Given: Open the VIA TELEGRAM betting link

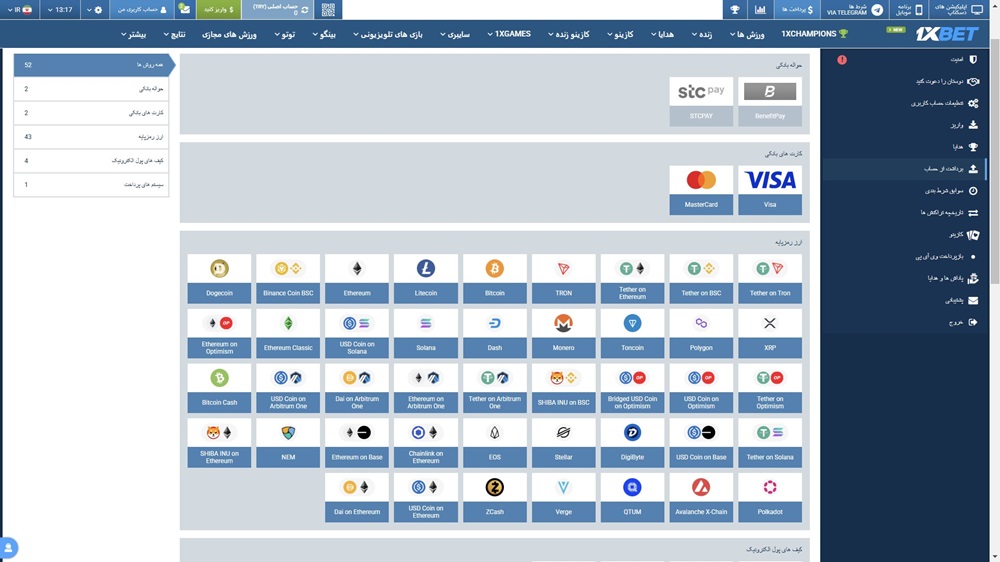Looking at the screenshot, I should tap(855, 10).
